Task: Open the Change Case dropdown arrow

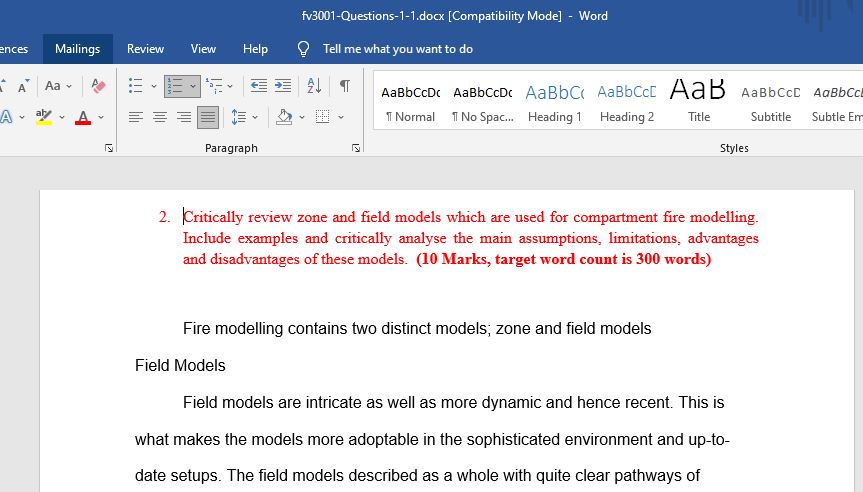Action: (x=69, y=86)
